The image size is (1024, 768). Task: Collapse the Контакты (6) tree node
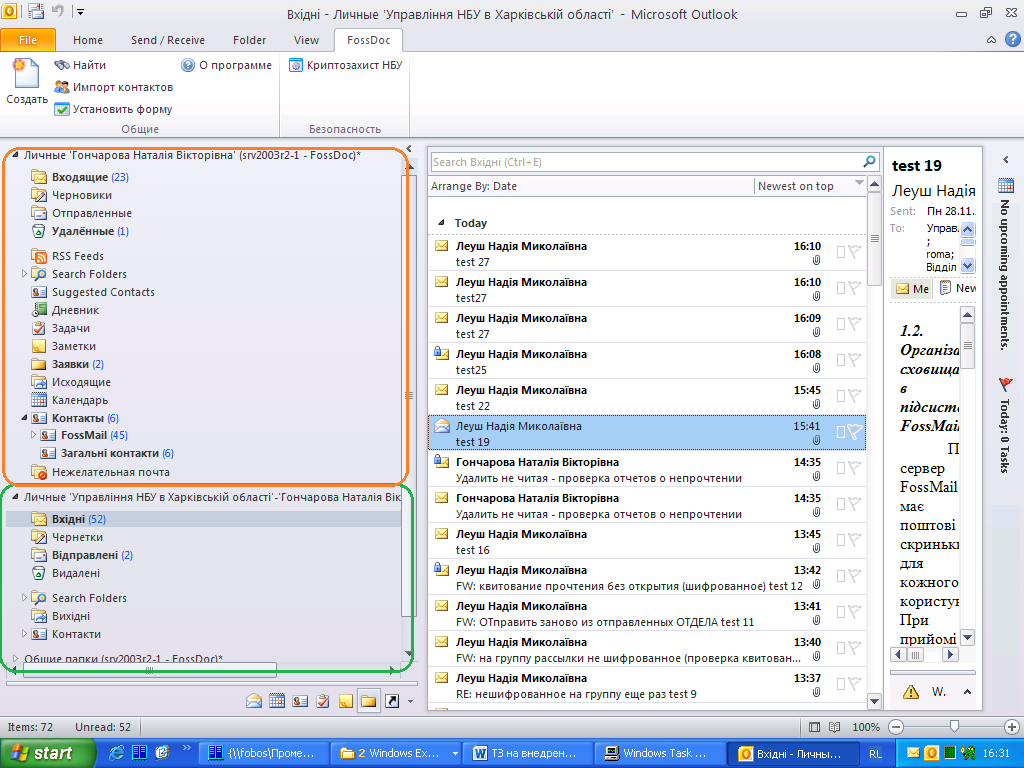[x=25, y=417]
